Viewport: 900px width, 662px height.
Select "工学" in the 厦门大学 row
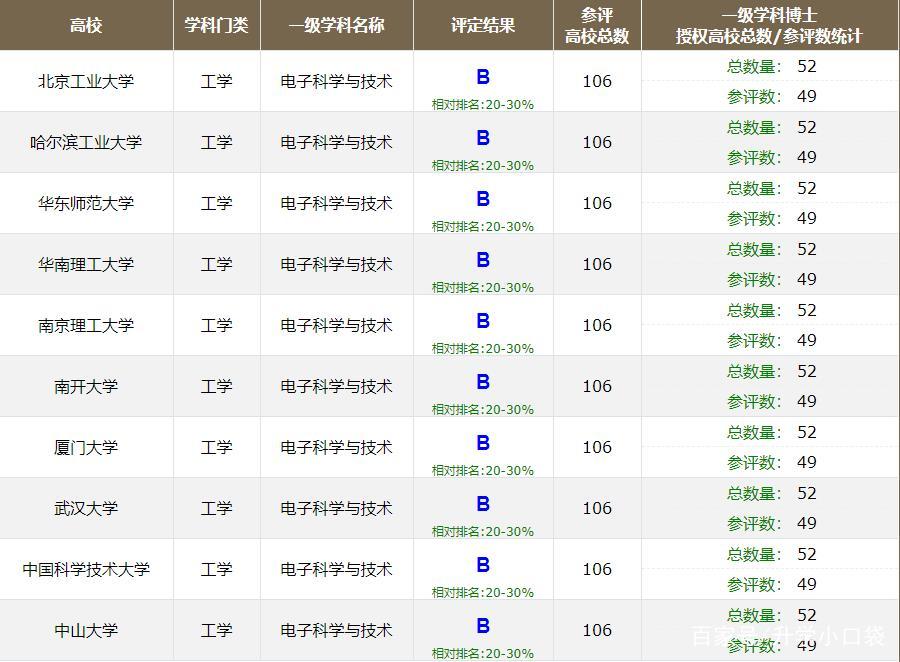point(216,447)
